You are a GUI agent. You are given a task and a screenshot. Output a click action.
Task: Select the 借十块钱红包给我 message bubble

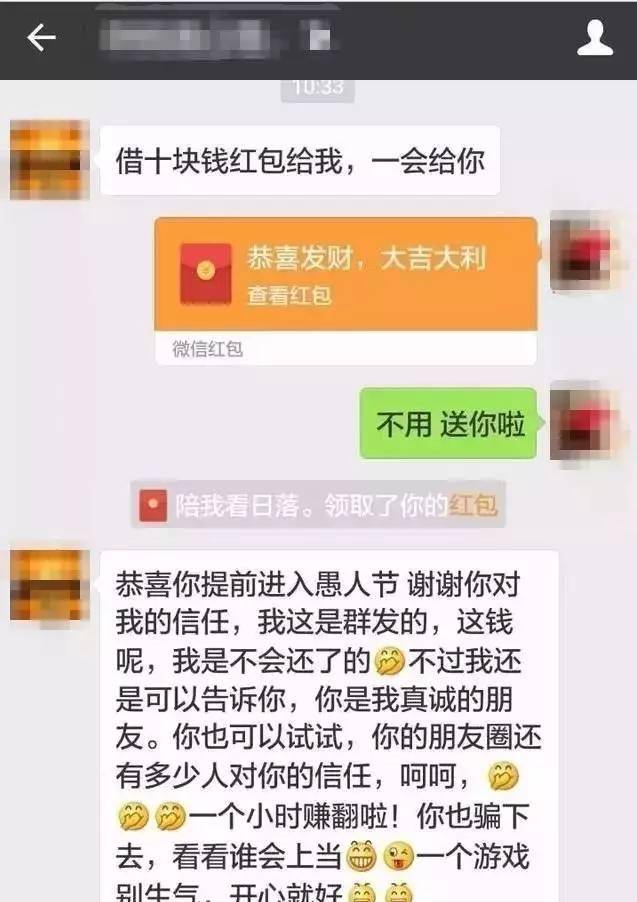click(x=300, y=160)
